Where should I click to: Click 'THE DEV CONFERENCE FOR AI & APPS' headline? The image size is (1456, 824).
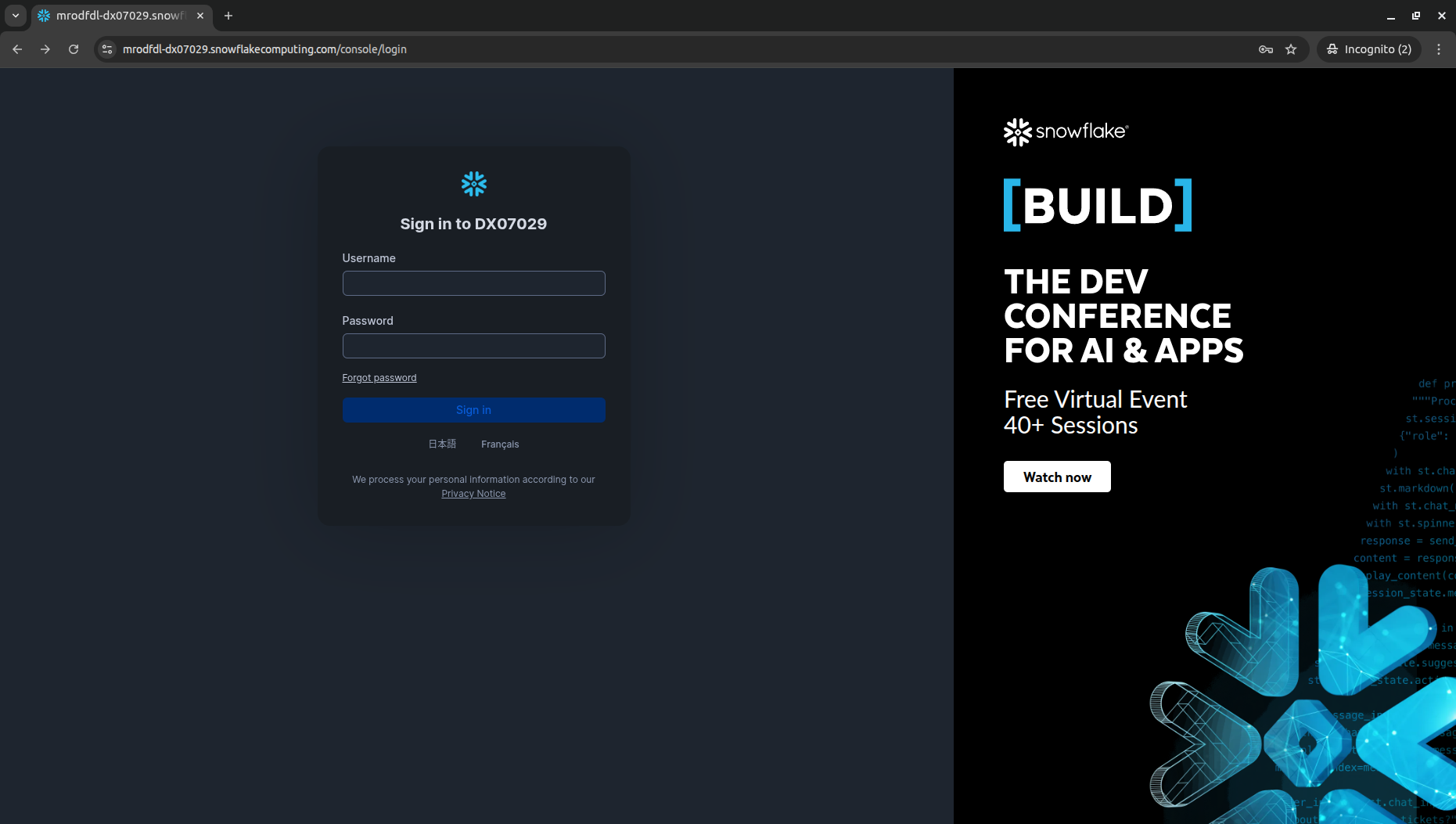1123,316
